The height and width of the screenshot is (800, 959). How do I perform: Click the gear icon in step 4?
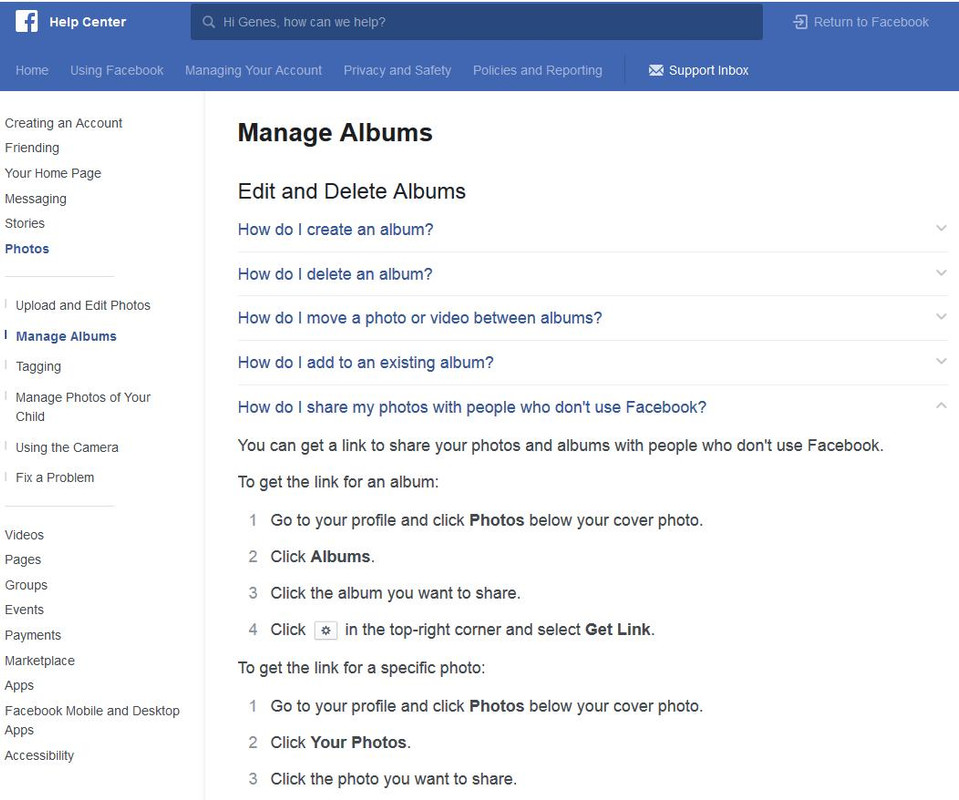click(x=326, y=630)
